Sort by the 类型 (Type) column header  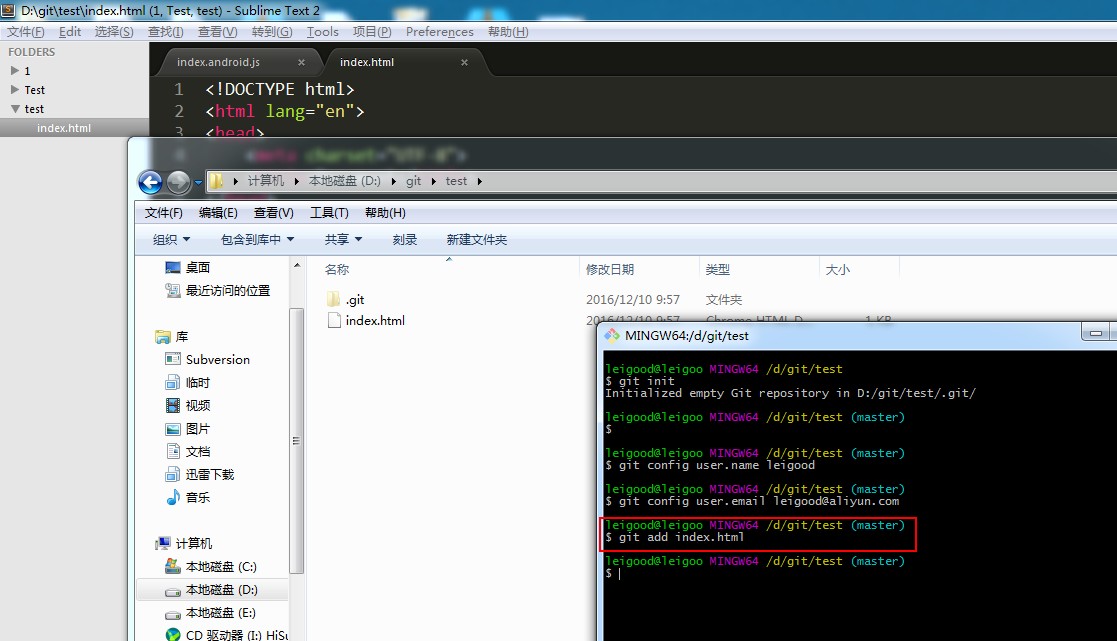click(717, 269)
